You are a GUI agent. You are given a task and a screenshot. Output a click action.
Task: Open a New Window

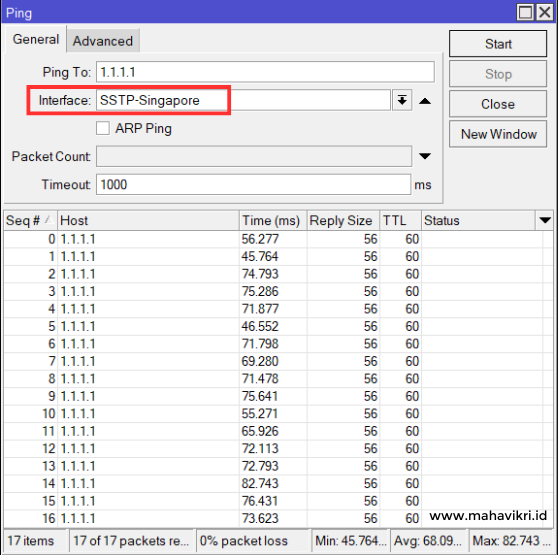[498, 134]
